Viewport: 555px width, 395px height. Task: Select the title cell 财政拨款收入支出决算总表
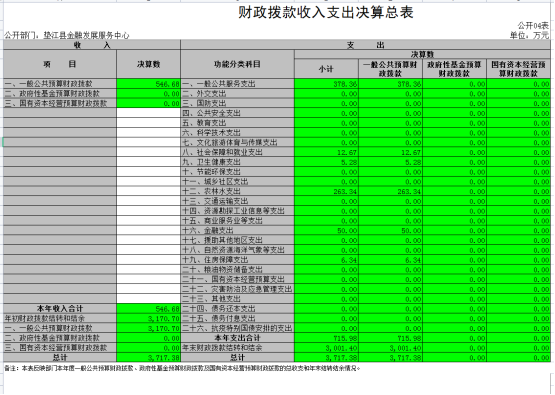[x=326, y=13]
